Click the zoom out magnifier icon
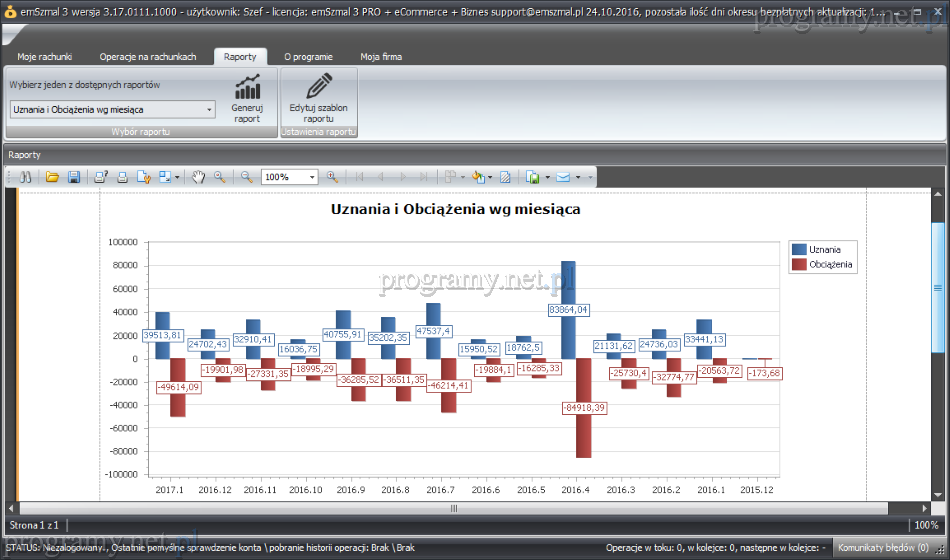This screenshot has width=950, height=560. point(246,177)
